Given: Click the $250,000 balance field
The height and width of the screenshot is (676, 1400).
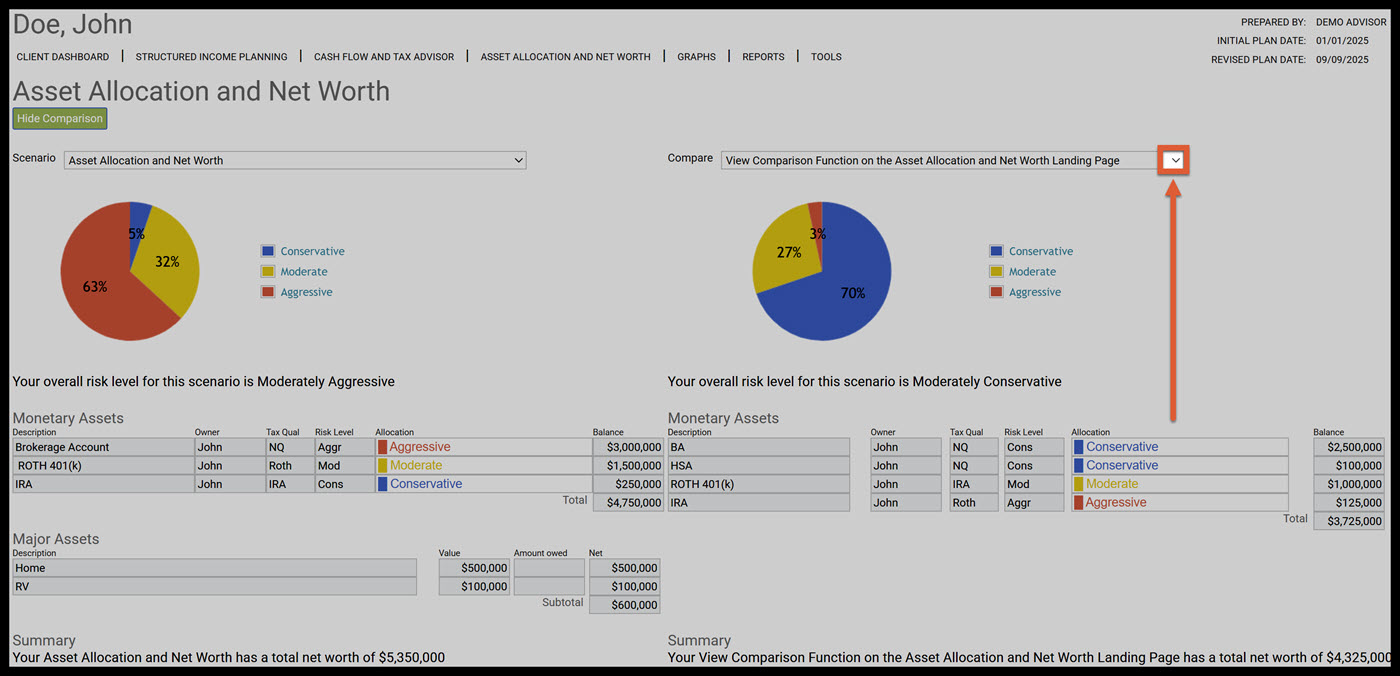Looking at the screenshot, I should click(x=628, y=484).
